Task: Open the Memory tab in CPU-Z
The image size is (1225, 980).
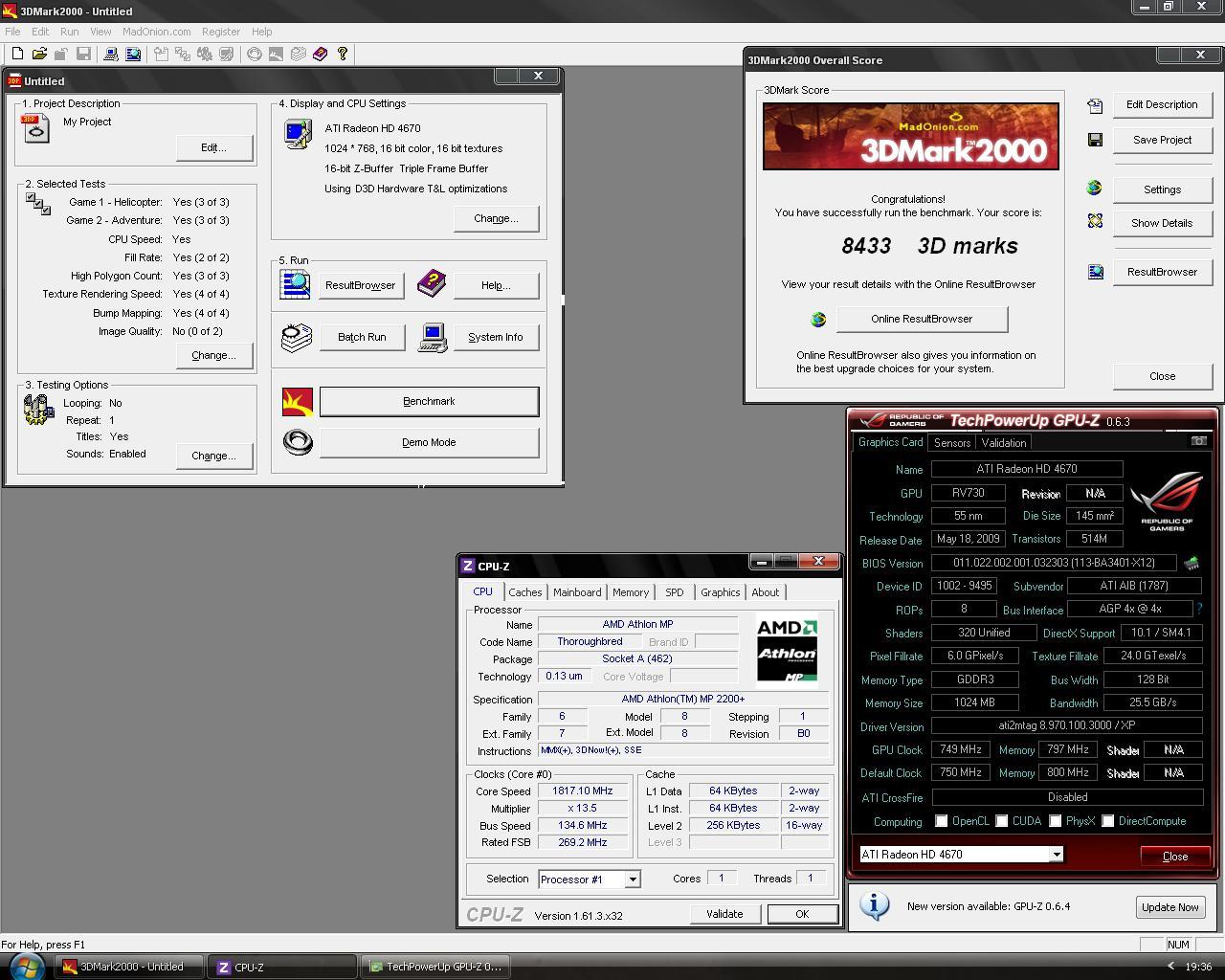Action: [x=631, y=592]
